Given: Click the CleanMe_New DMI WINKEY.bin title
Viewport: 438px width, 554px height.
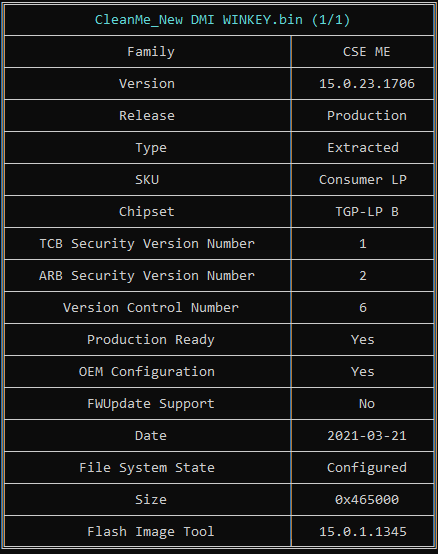Looking at the screenshot, I should (x=222, y=19).
